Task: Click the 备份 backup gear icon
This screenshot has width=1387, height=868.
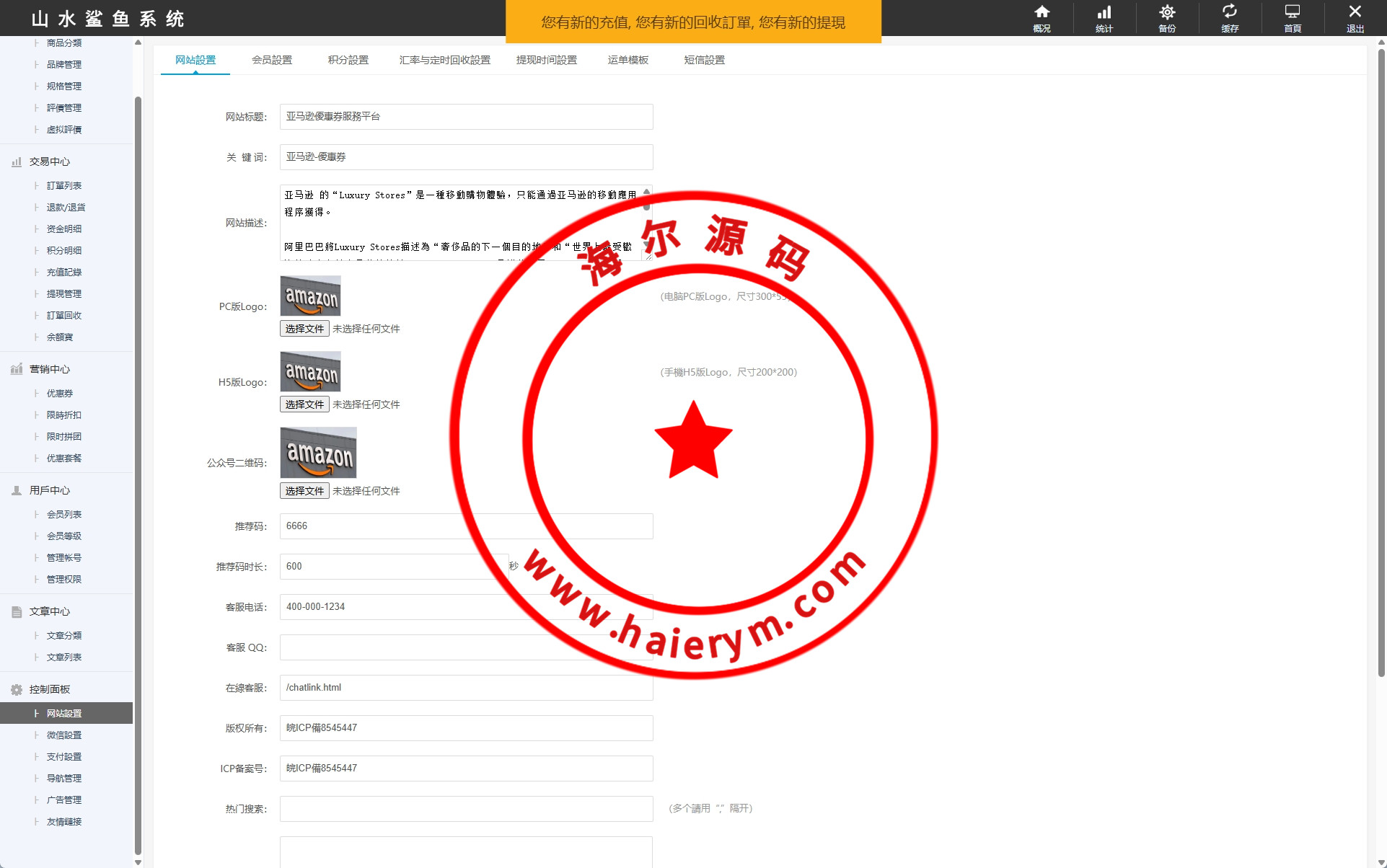Action: 1167,12
